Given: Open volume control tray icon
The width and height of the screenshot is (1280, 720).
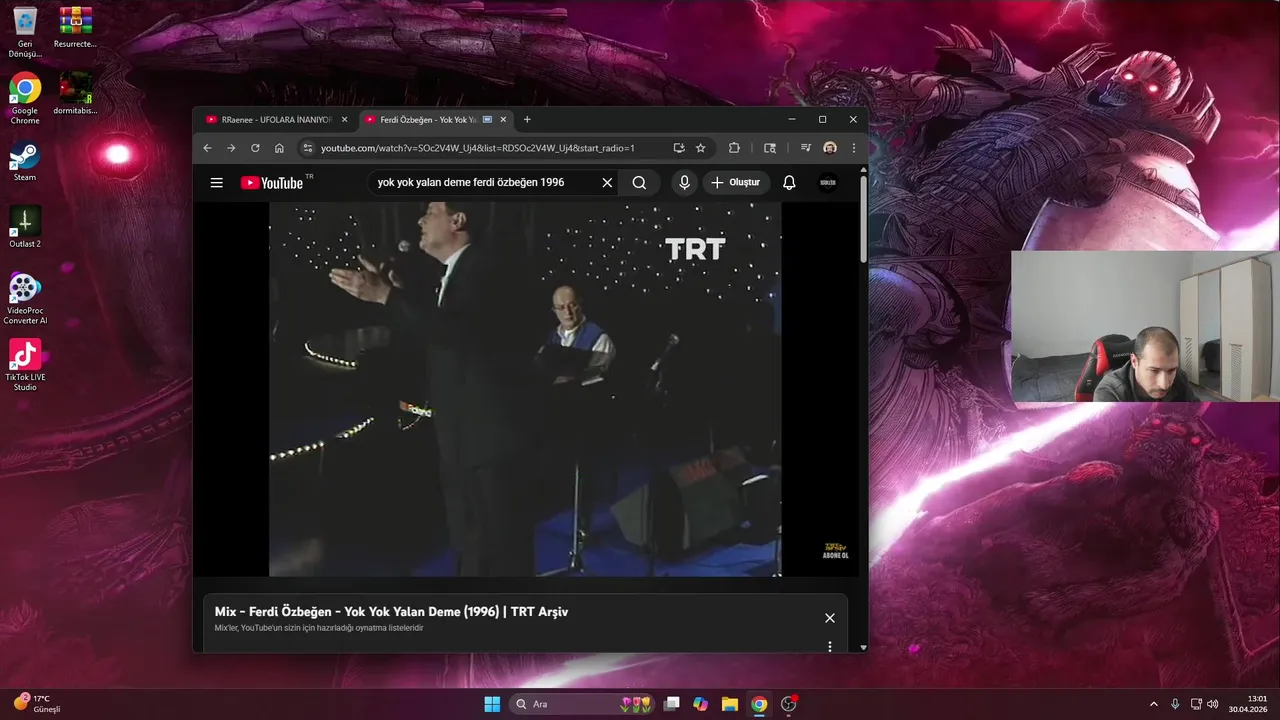Looking at the screenshot, I should 1213,704.
